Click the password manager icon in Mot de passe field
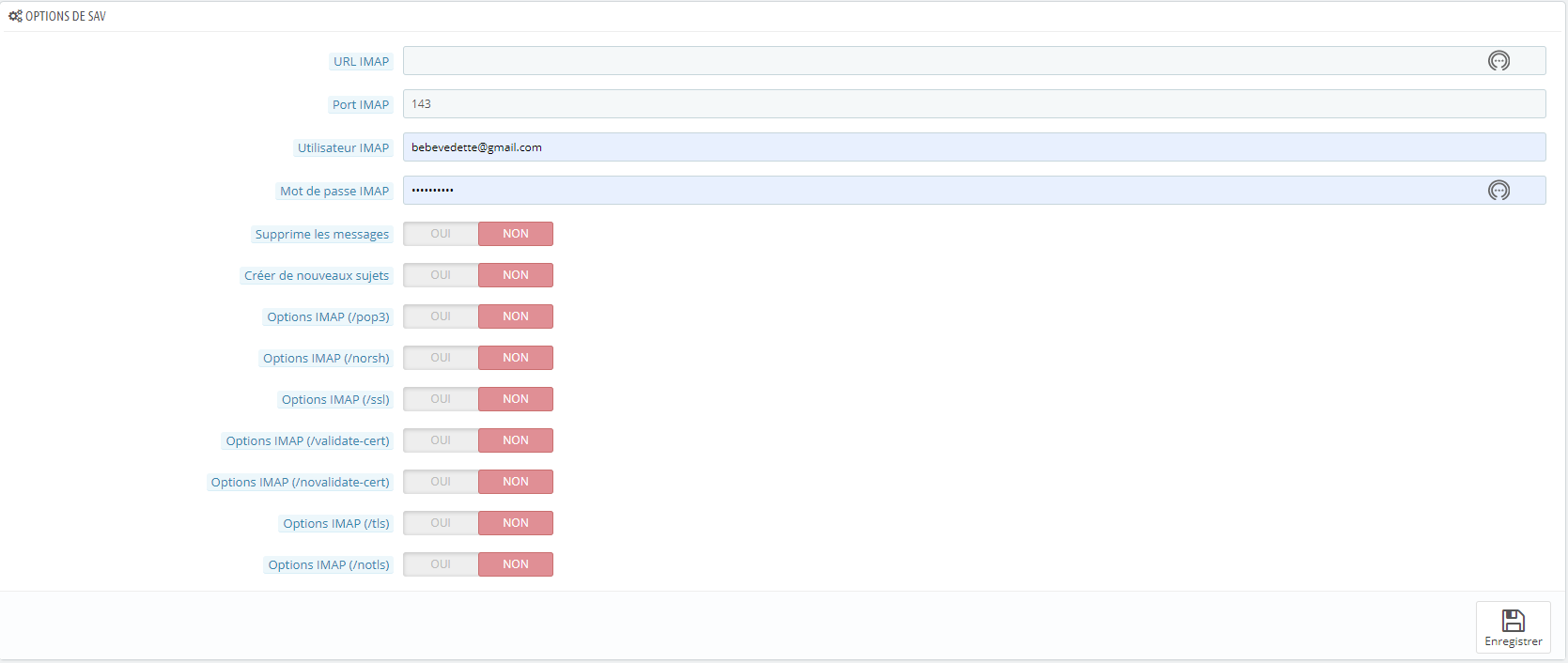 tap(1498, 191)
